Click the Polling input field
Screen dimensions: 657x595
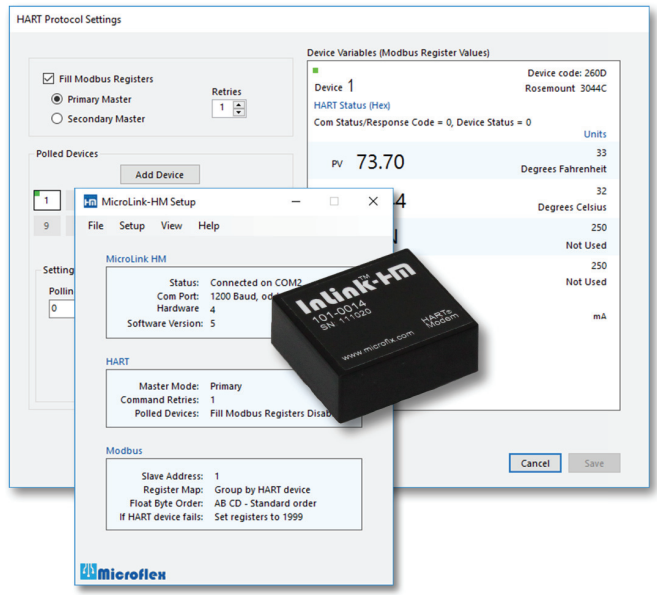(x=62, y=309)
